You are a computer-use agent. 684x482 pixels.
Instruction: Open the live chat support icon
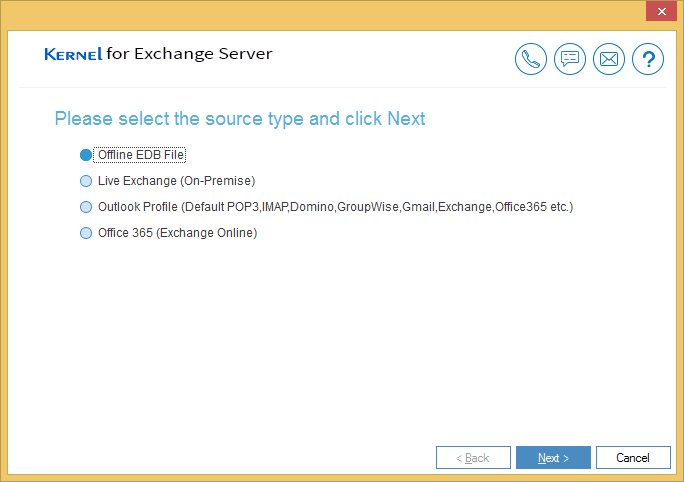570,59
